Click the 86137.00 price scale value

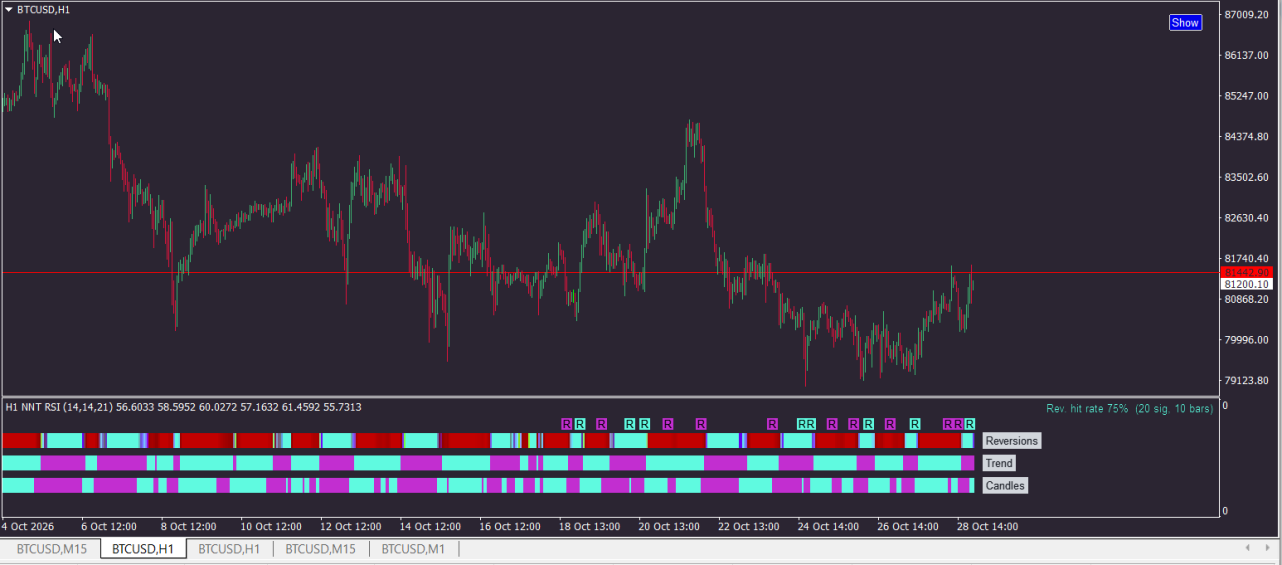point(1246,55)
